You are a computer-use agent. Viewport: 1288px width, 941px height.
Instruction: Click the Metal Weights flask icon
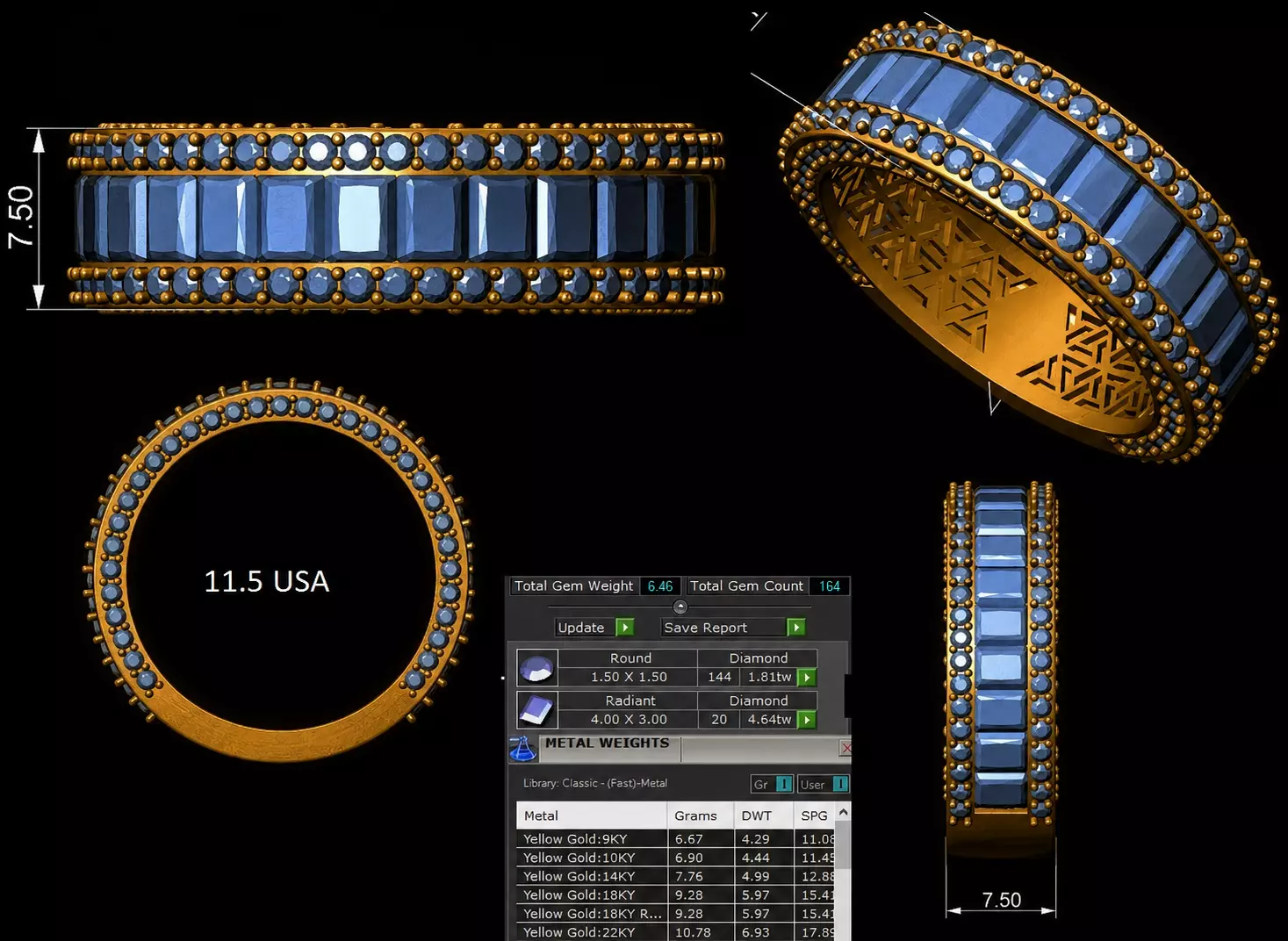pos(523,749)
